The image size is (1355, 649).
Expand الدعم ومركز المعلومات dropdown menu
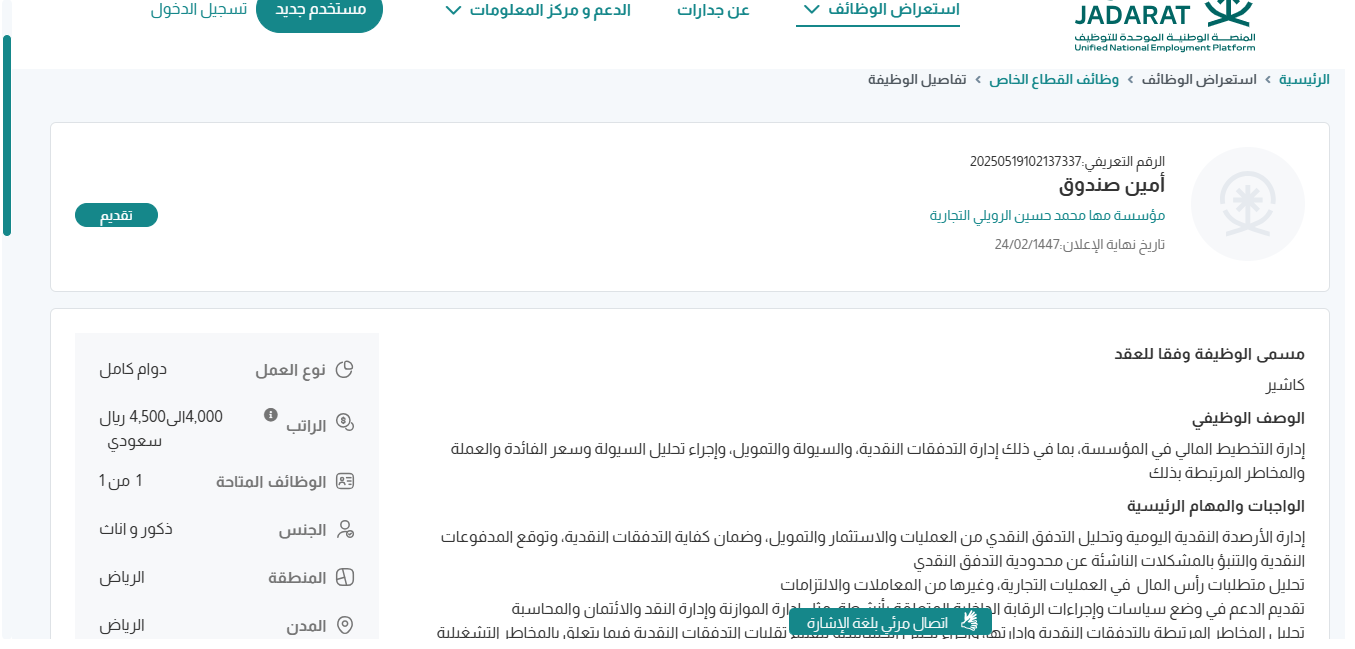click(x=537, y=10)
